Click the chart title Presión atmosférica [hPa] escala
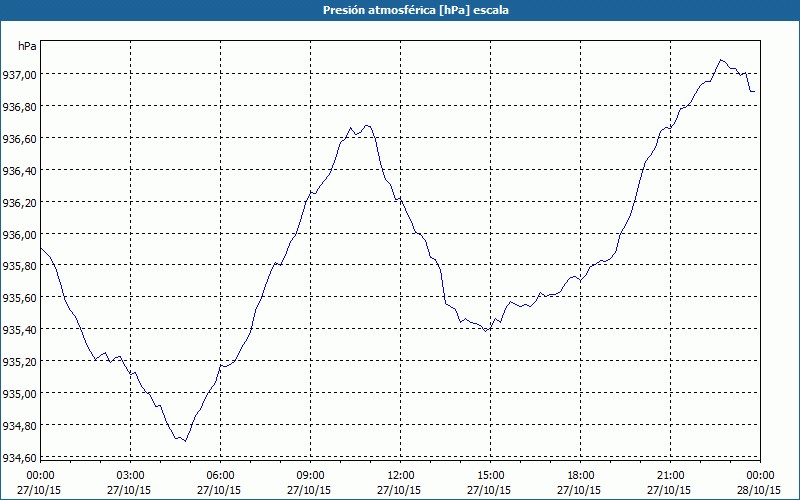Image resolution: width=800 pixels, height=500 pixels. click(x=416, y=10)
